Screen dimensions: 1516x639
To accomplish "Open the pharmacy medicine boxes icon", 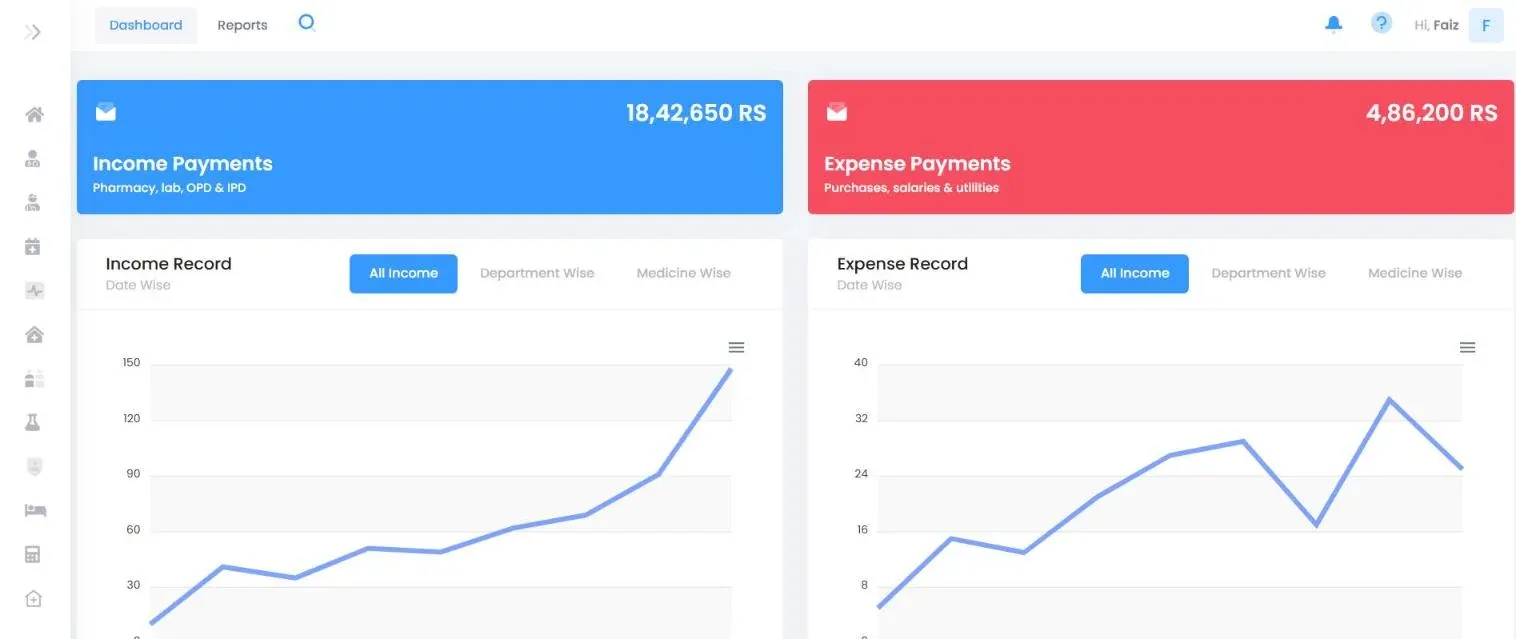I will click(34, 379).
